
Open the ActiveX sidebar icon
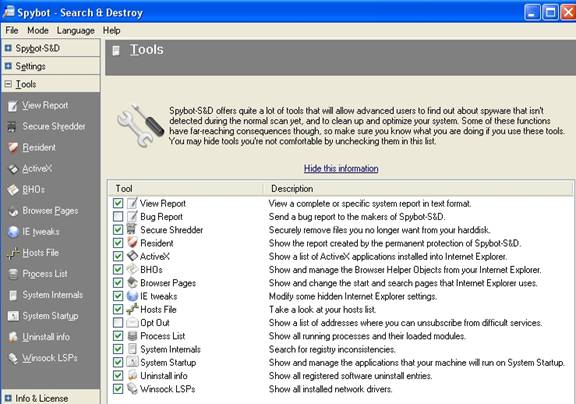click(x=13, y=169)
